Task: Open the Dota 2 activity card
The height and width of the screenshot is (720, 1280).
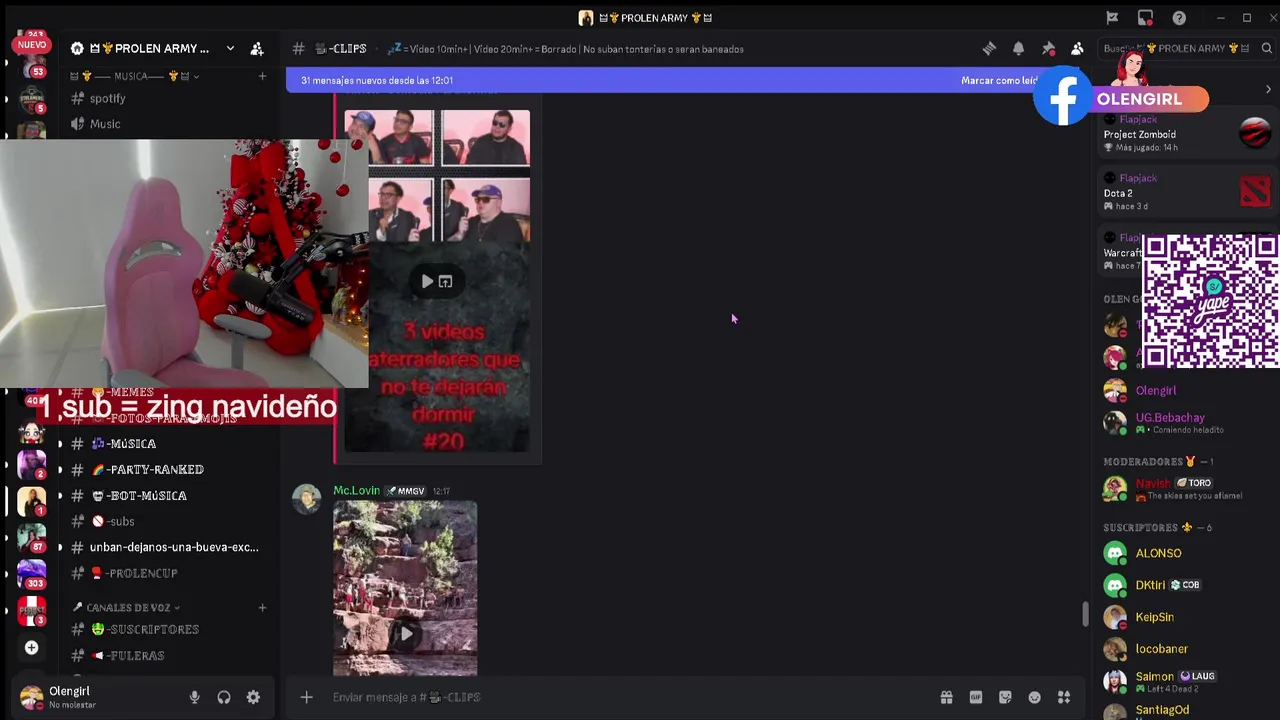Action: click(x=1187, y=192)
